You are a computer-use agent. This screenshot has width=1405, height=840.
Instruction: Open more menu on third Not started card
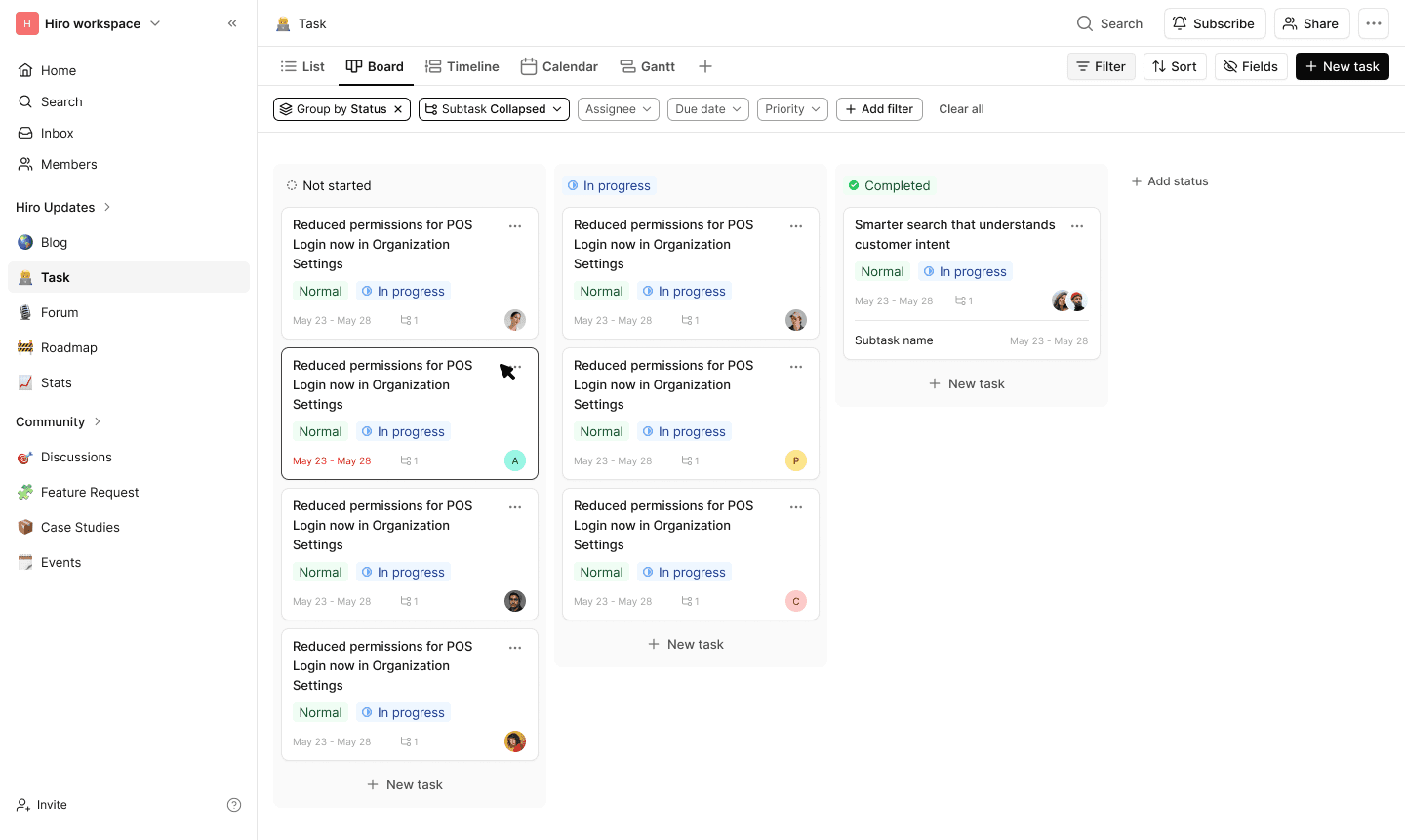[x=515, y=507]
